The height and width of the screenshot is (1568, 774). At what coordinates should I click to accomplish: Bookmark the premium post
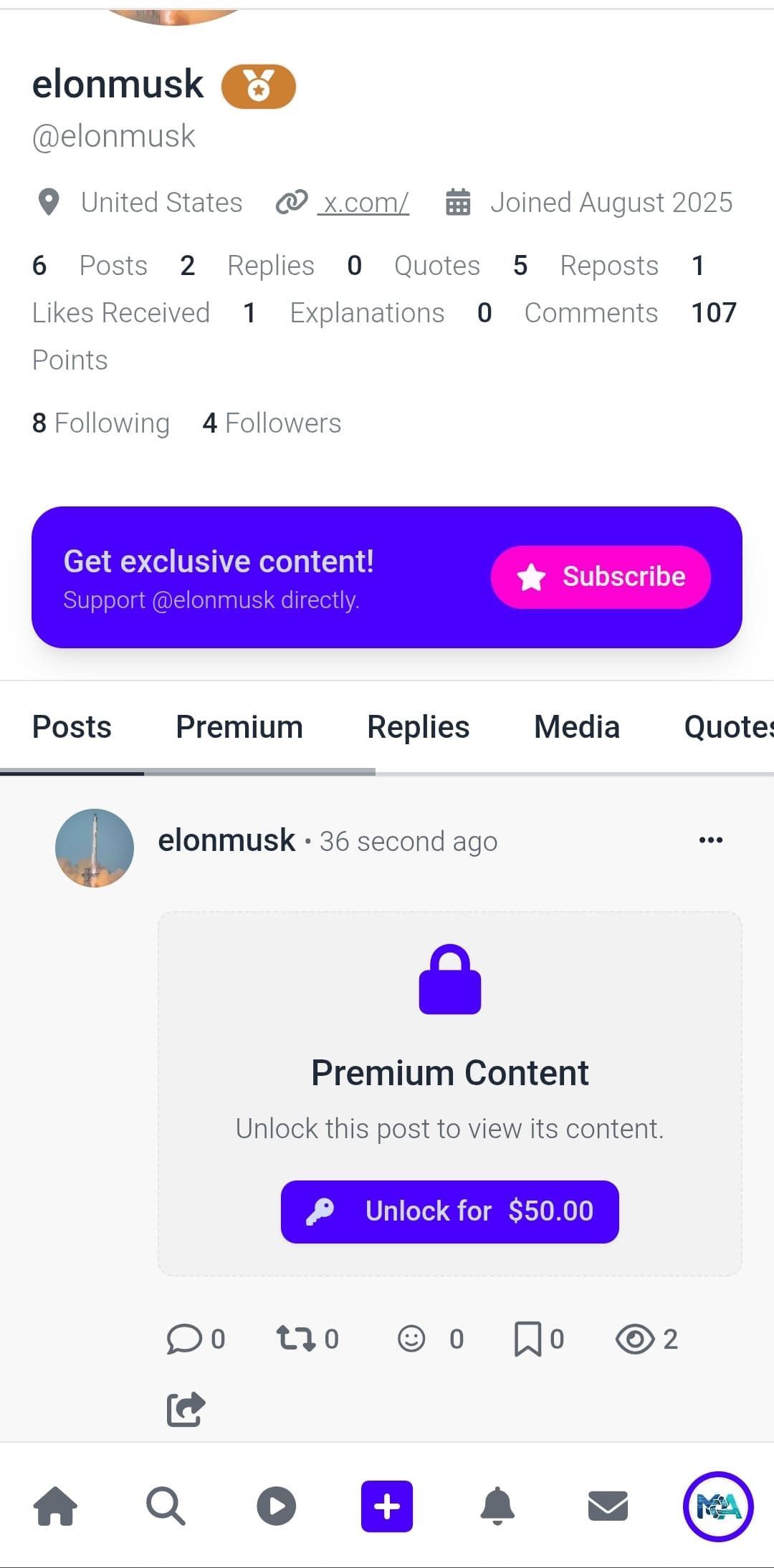pyautogui.click(x=528, y=1338)
